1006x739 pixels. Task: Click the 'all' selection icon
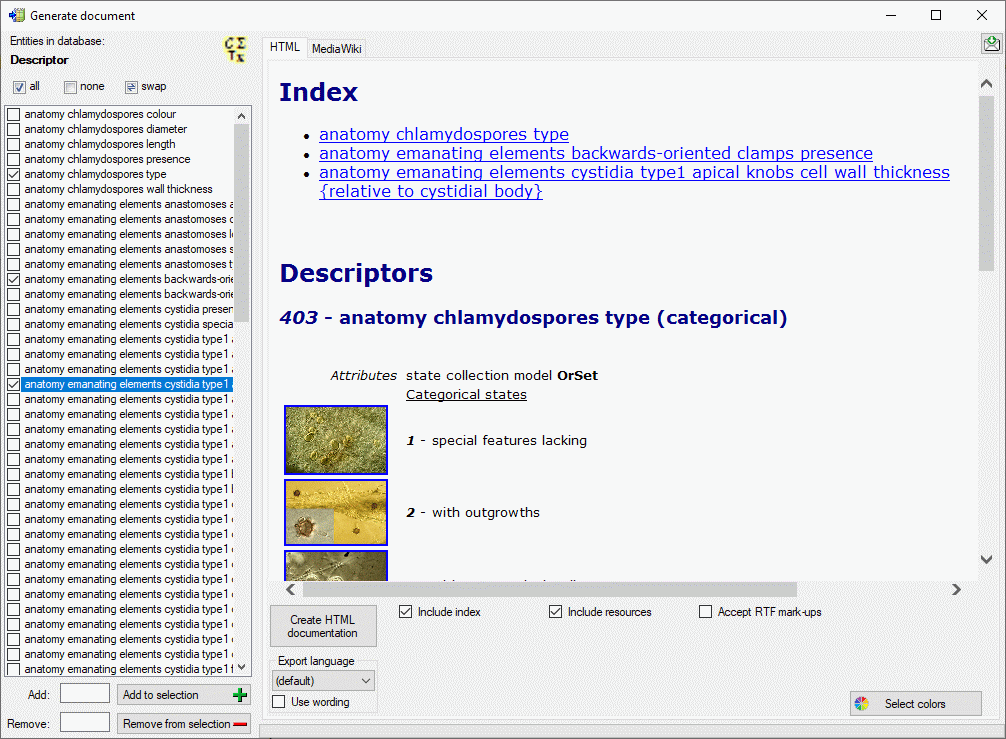click(19, 87)
